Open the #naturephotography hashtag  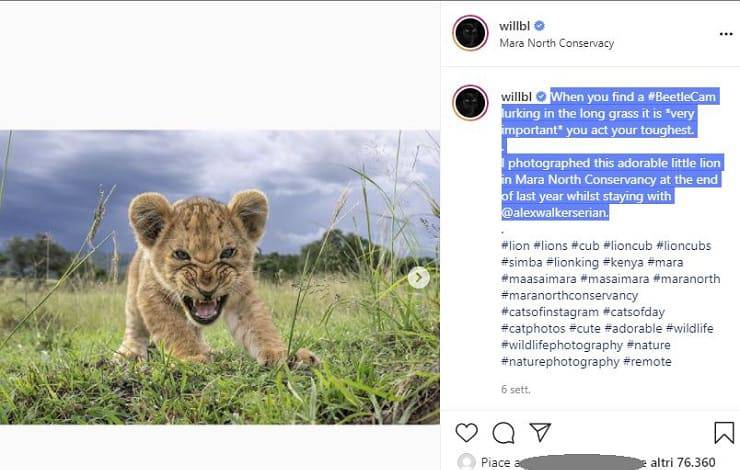coord(560,362)
